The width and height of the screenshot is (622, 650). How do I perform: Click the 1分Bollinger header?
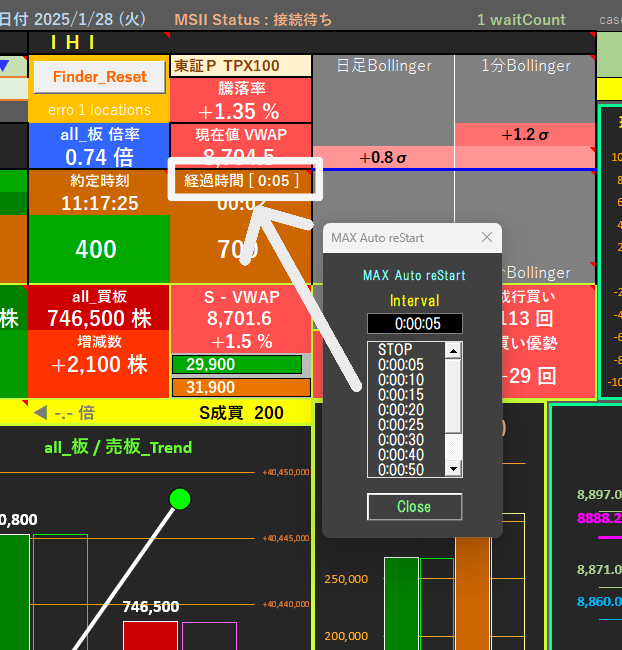point(526,65)
